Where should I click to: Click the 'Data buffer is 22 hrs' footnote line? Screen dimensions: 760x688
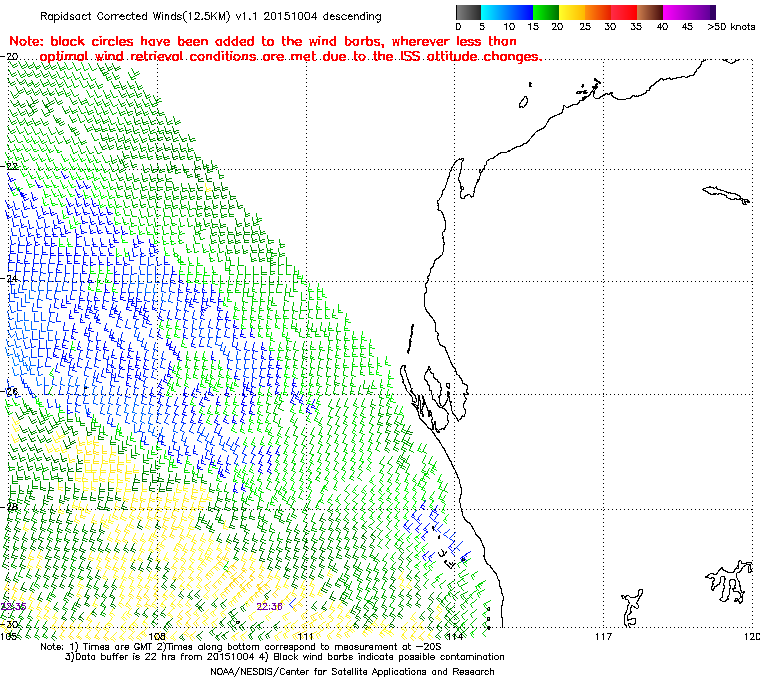285,657
